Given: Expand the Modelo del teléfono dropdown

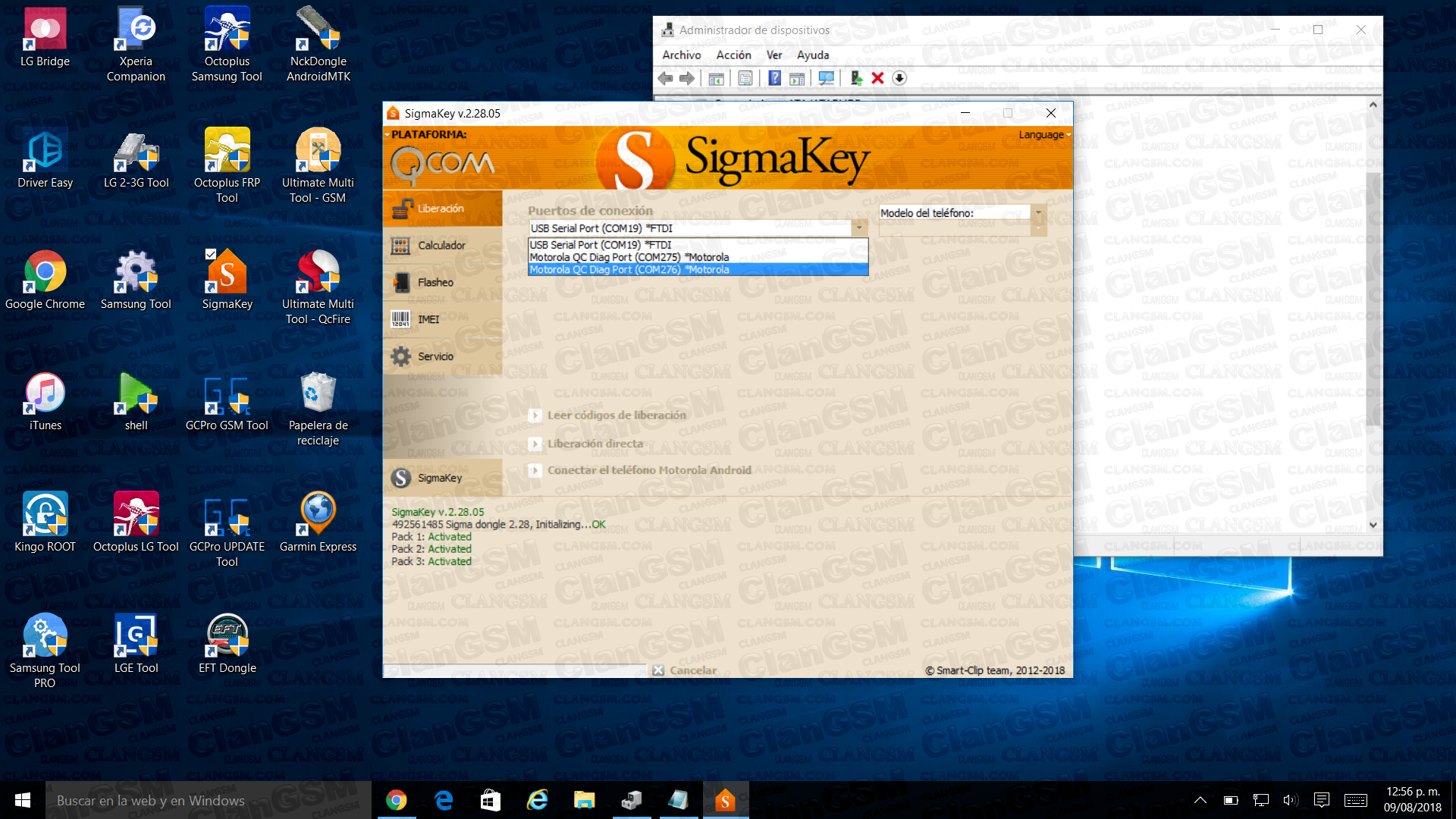Looking at the screenshot, I should [x=1038, y=213].
